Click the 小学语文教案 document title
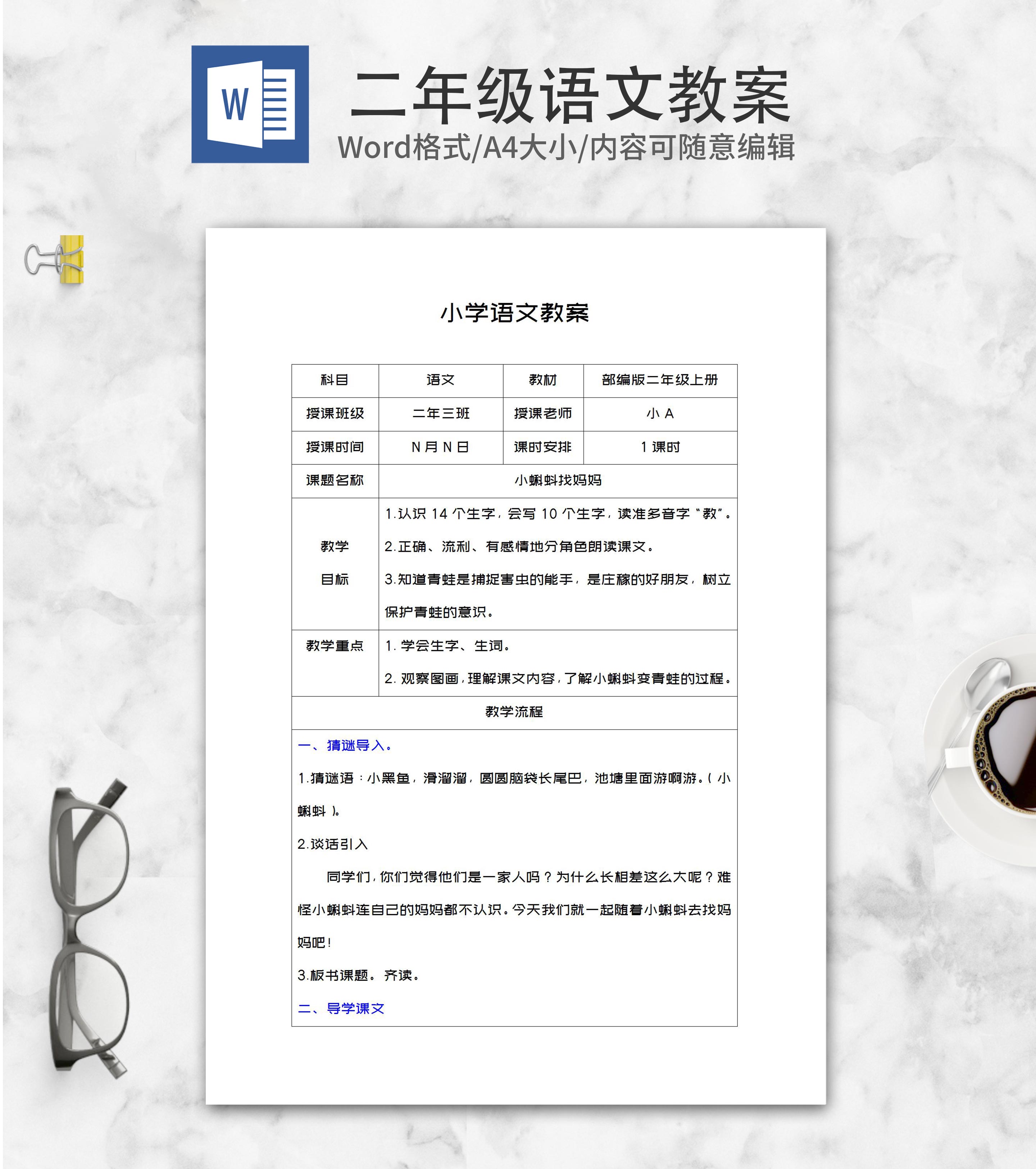Viewport: 1036px width, 1169px height. coord(514,313)
